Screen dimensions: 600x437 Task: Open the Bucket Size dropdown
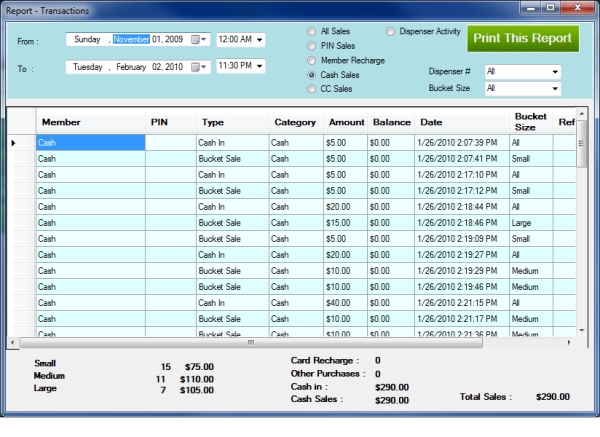pos(554,88)
